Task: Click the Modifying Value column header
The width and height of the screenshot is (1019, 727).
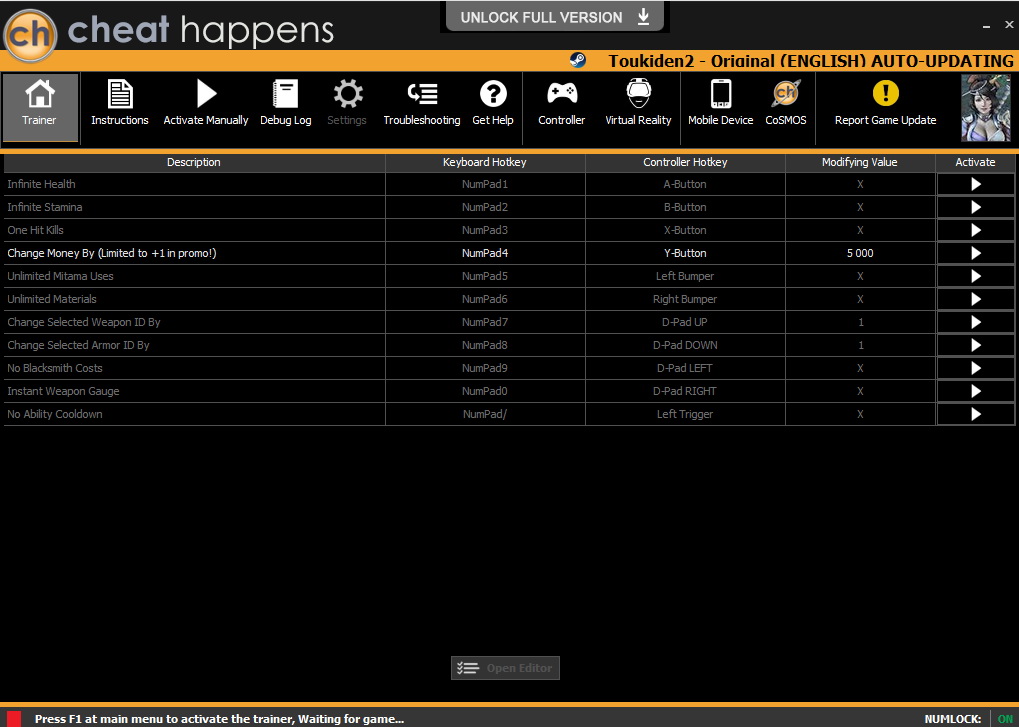Action: 860,162
